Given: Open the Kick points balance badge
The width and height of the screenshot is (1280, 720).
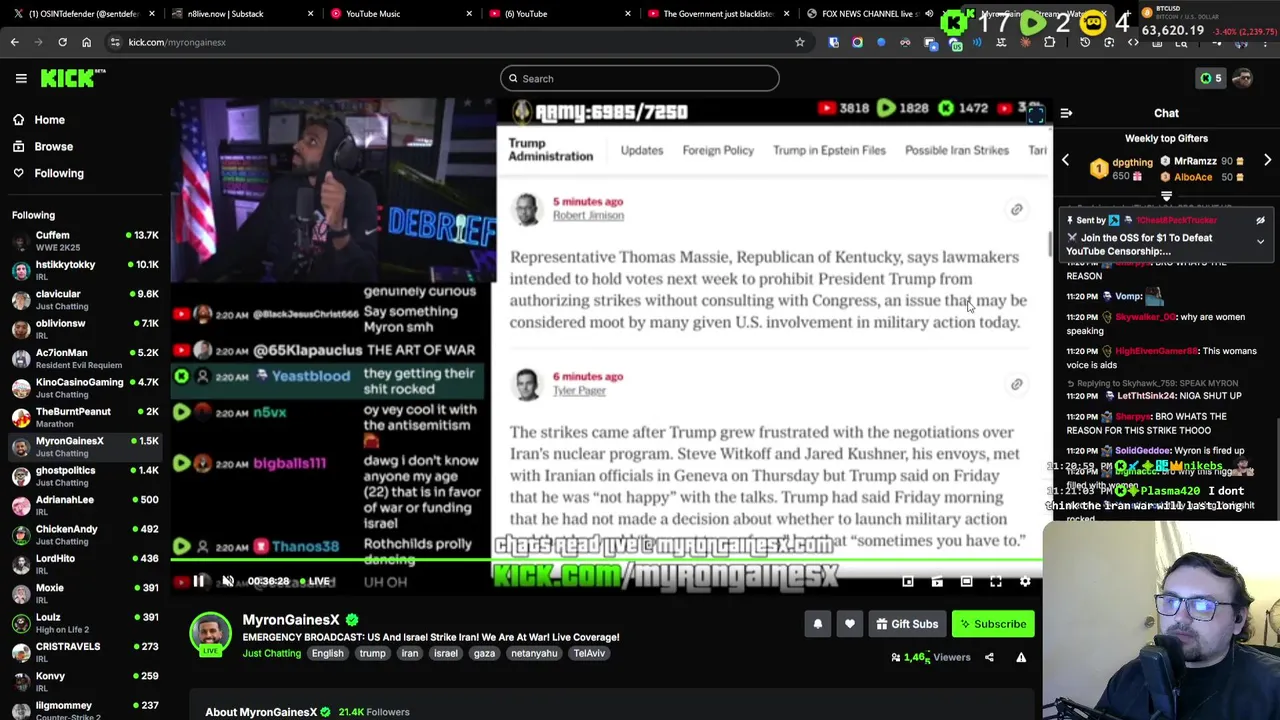Looking at the screenshot, I should [1210, 78].
